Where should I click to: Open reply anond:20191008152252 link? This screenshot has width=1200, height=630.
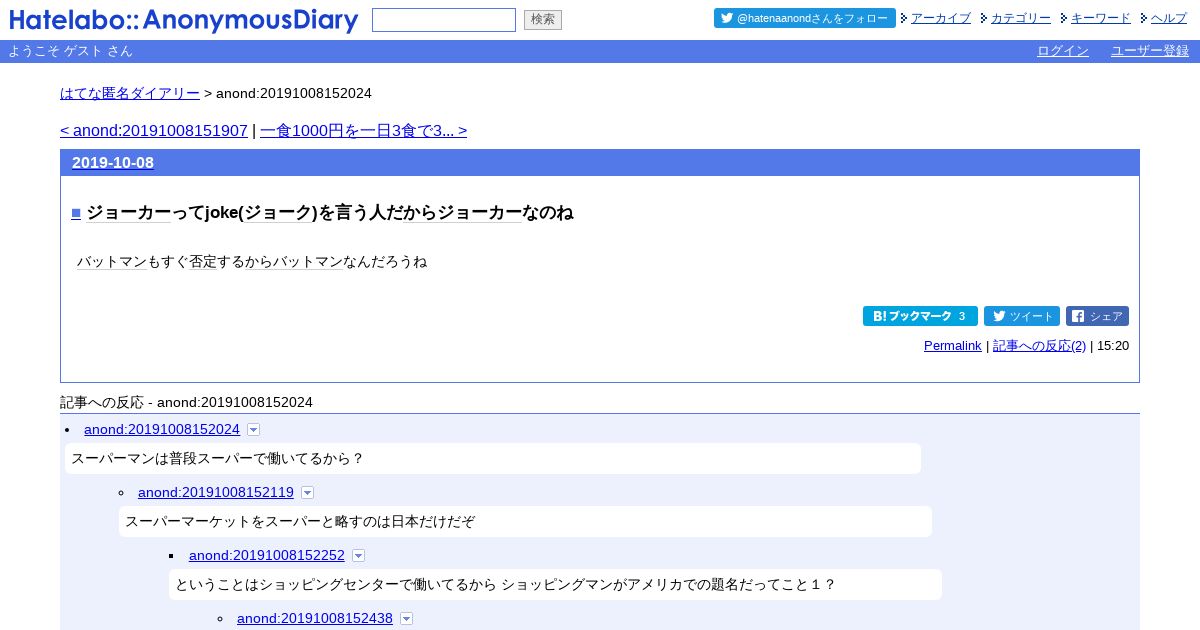pos(267,555)
